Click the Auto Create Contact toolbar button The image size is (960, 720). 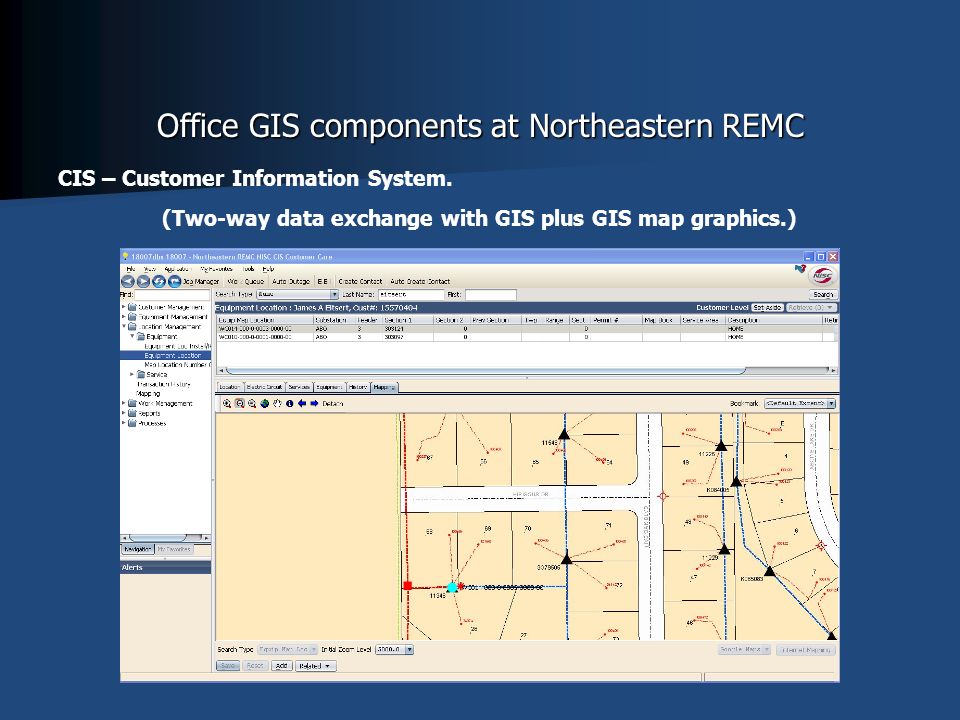[420, 282]
